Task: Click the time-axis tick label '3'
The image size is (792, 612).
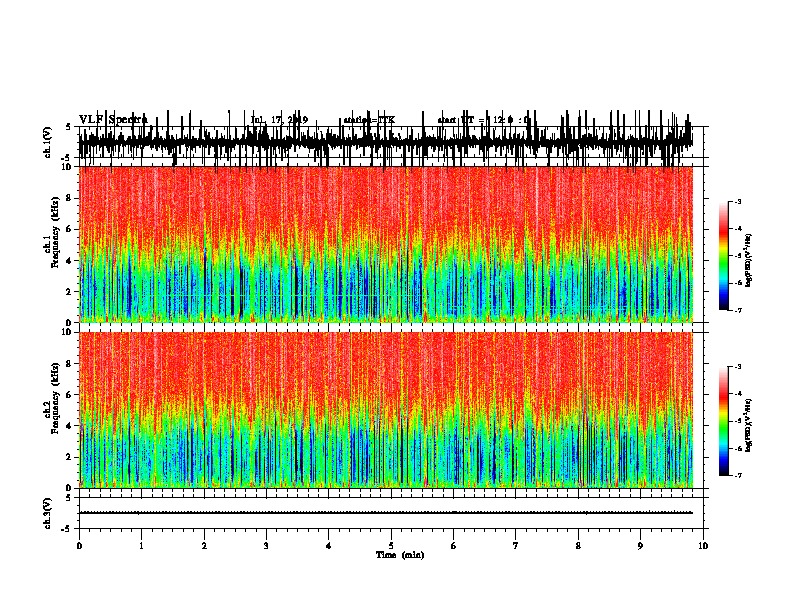Action: coord(266,546)
